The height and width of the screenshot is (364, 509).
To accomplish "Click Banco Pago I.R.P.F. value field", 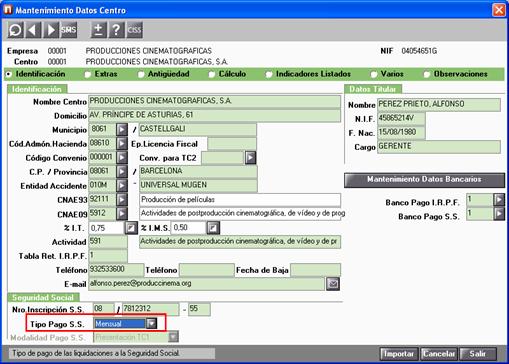I will click(x=480, y=200).
